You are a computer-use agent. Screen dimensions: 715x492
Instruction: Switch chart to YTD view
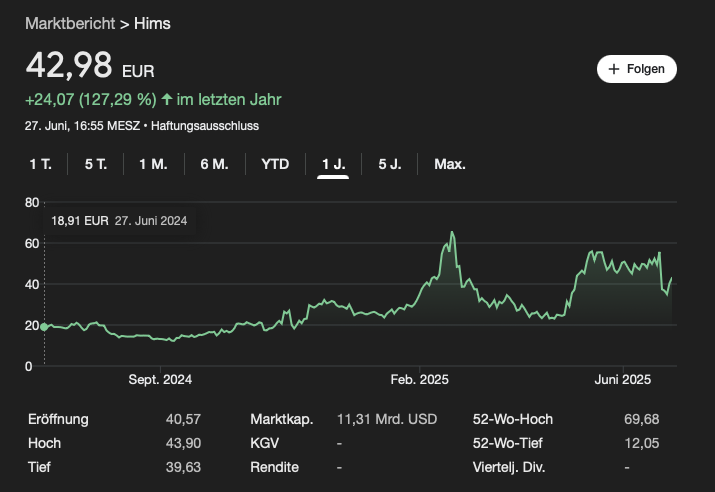[x=275, y=164]
